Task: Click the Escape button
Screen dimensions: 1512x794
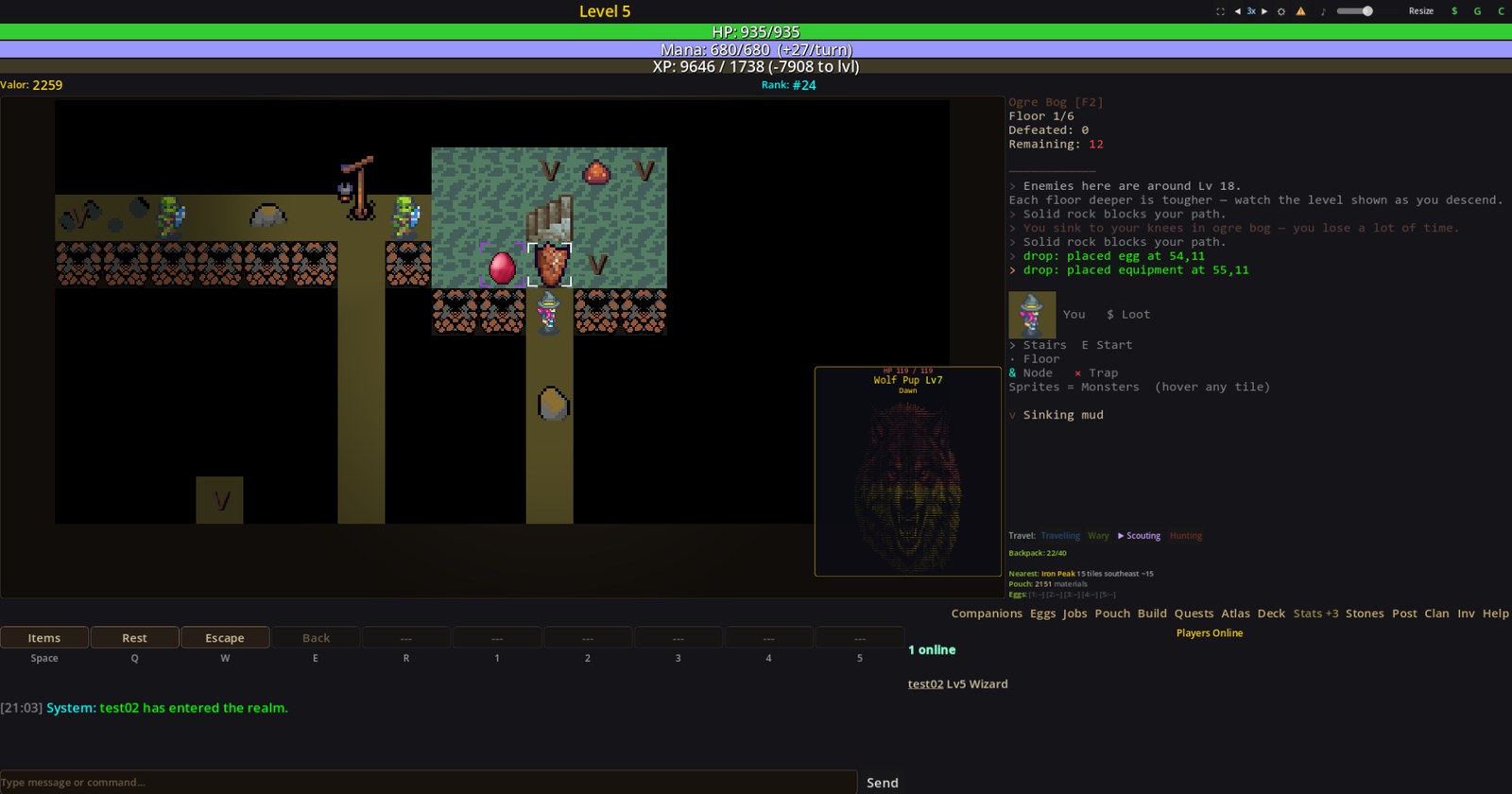Action: click(x=225, y=638)
